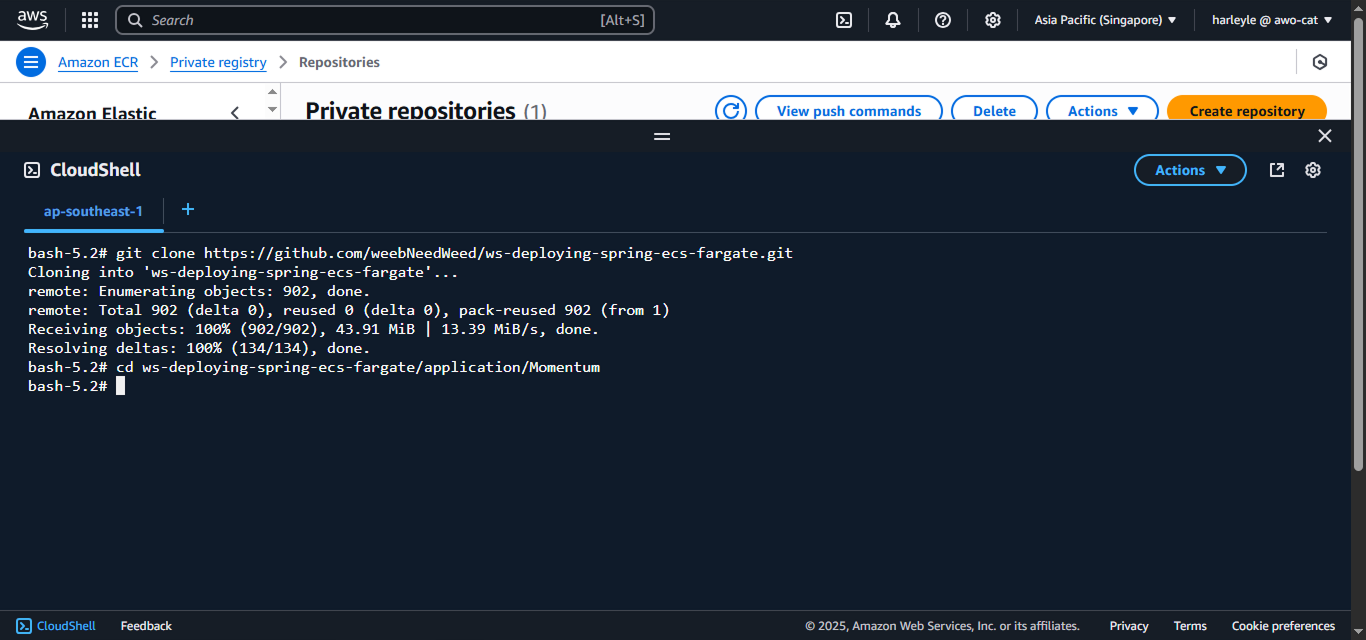The width and height of the screenshot is (1366, 640).
Task: Go to Private registry breadcrumb link
Action: point(218,62)
